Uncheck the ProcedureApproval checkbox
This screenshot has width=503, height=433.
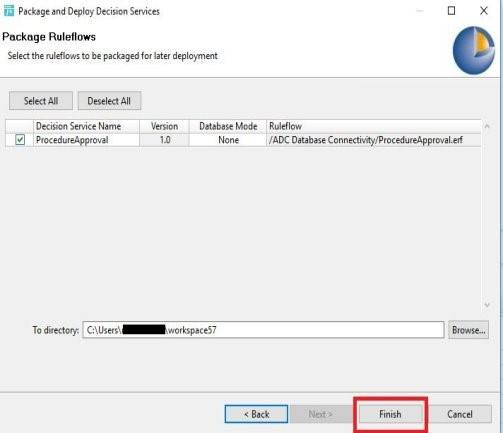tap(20, 140)
